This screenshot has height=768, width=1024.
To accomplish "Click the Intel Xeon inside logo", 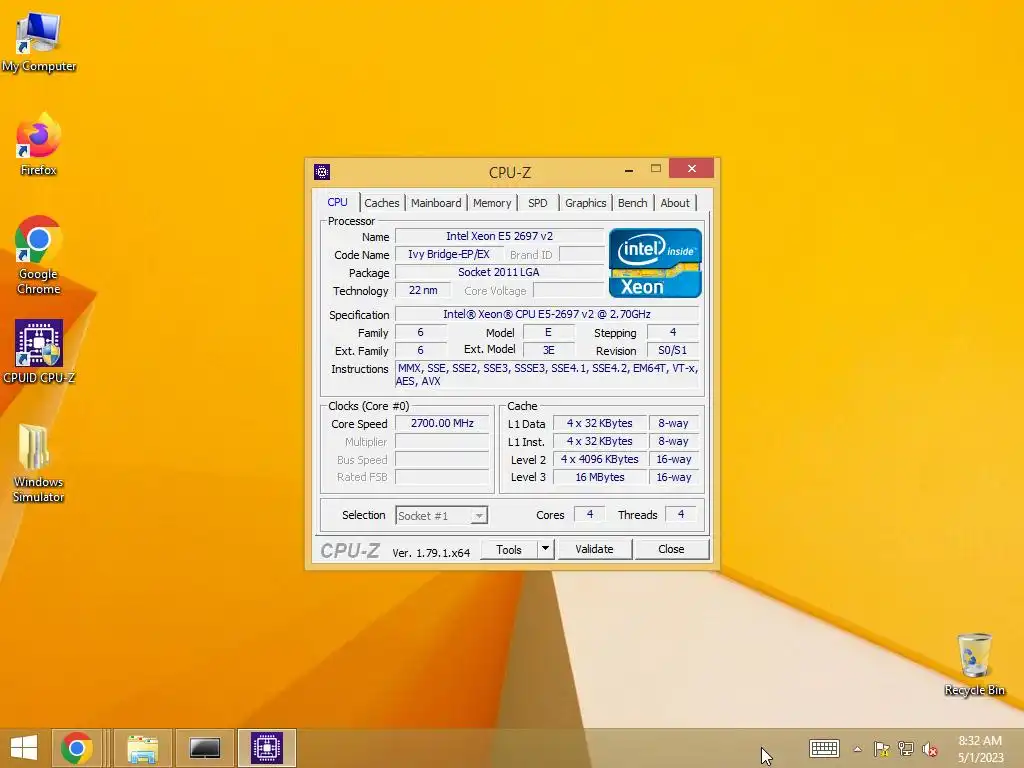I will point(655,263).
